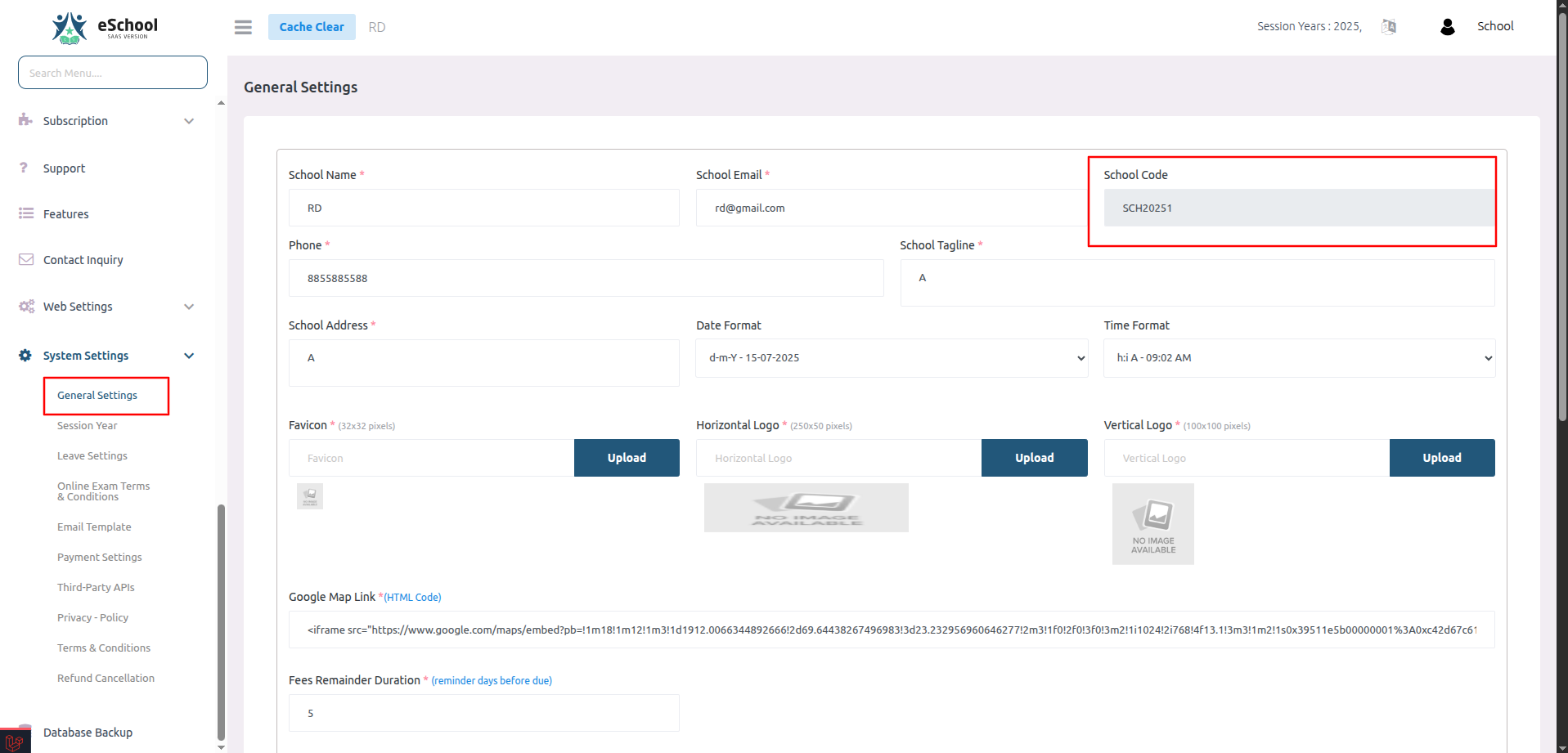Click the School Name input field

[483, 208]
